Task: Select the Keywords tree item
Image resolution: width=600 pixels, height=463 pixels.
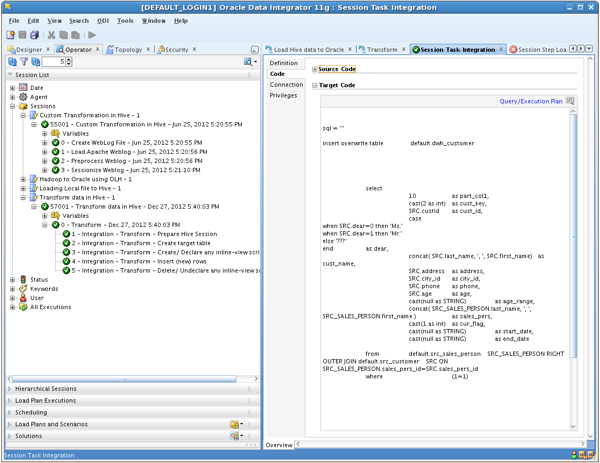Action: pos(44,289)
